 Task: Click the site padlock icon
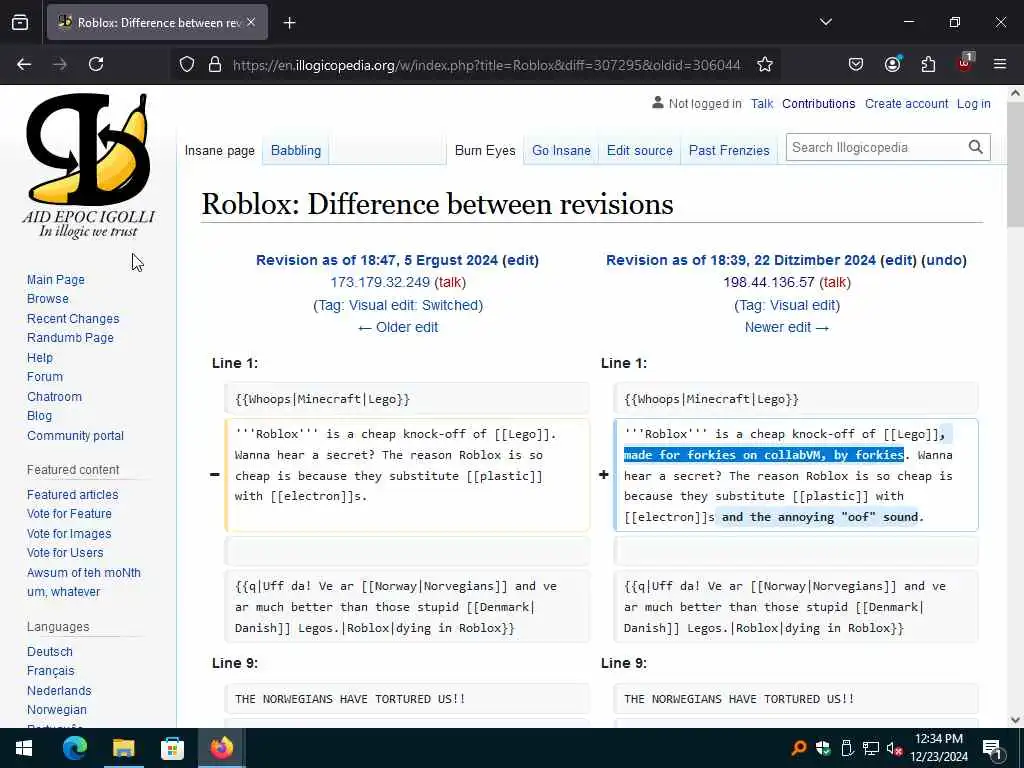215,65
